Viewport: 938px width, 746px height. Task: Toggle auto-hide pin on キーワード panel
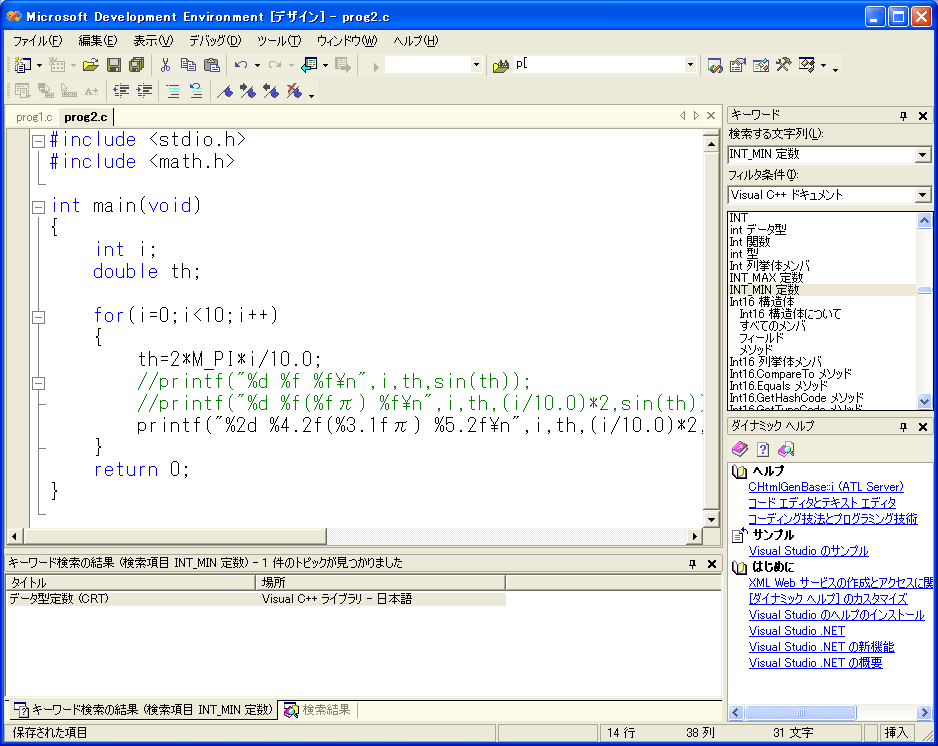tap(903, 115)
